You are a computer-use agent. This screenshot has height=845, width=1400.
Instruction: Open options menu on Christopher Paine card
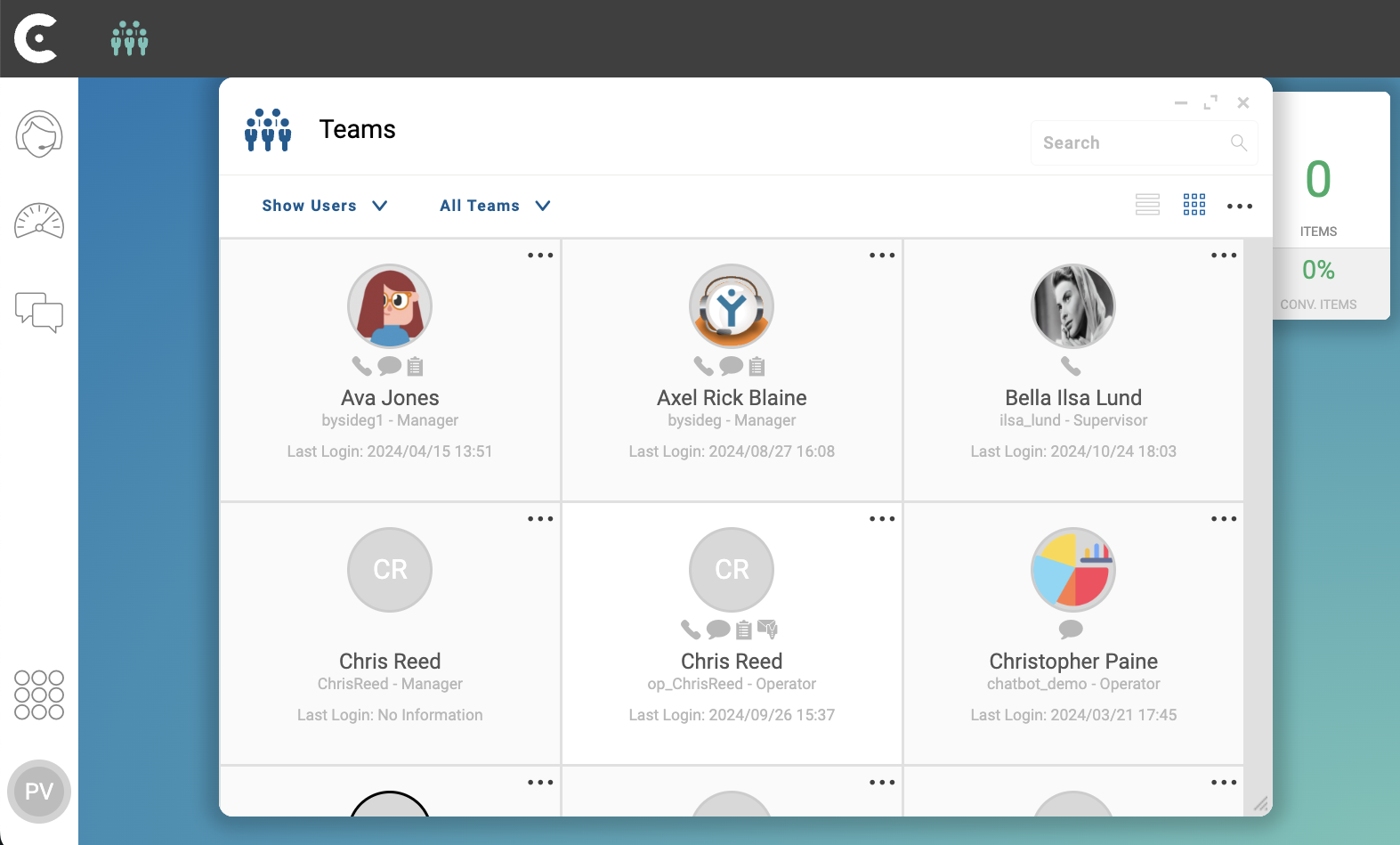click(1224, 519)
